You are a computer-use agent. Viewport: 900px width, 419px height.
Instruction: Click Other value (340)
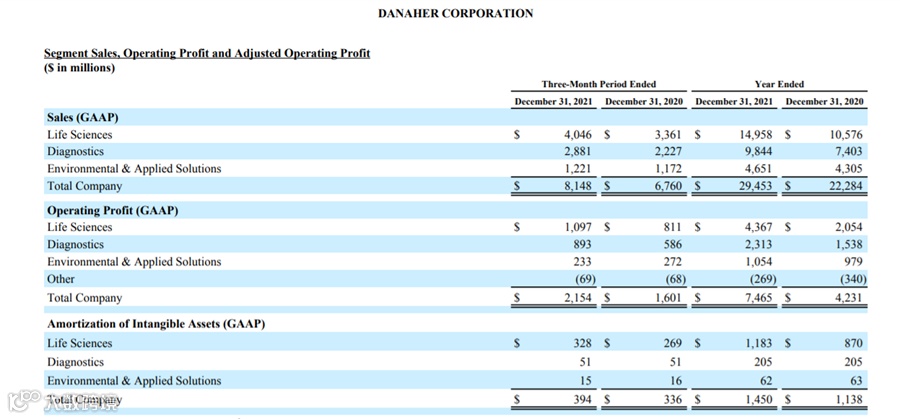[852, 279]
